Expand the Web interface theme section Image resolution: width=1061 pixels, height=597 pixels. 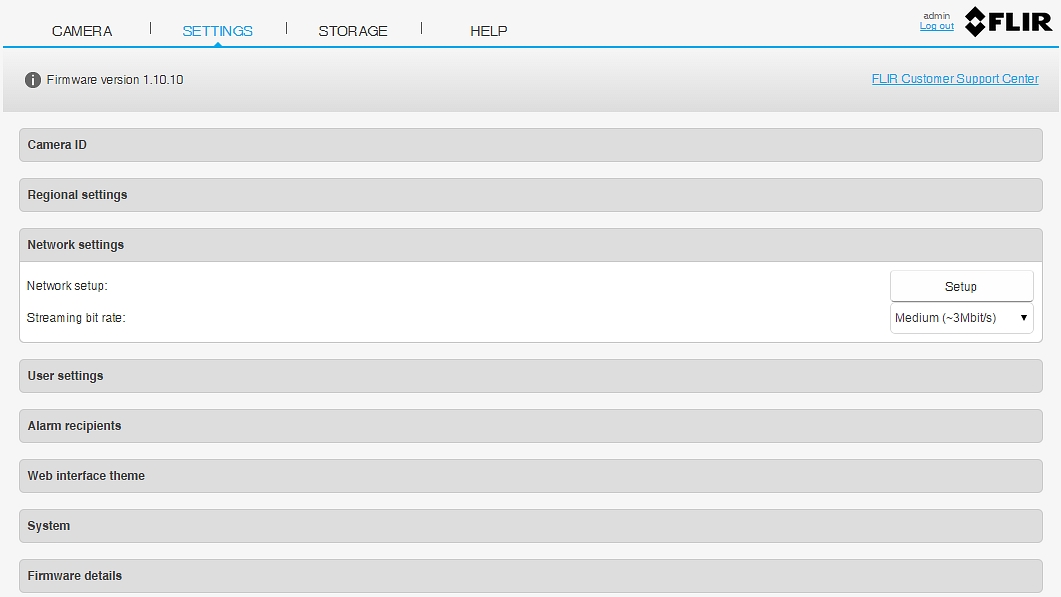click(x=530, y=476)
